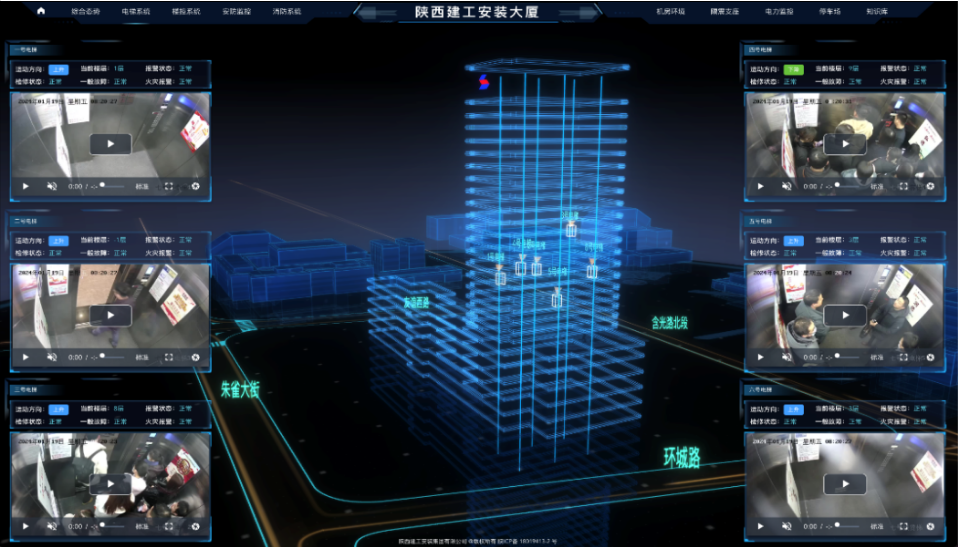Viewport: 958px width, 547px height.
Task: Fullscreen the 五号电梯 camera video
Action: (904, 358)
